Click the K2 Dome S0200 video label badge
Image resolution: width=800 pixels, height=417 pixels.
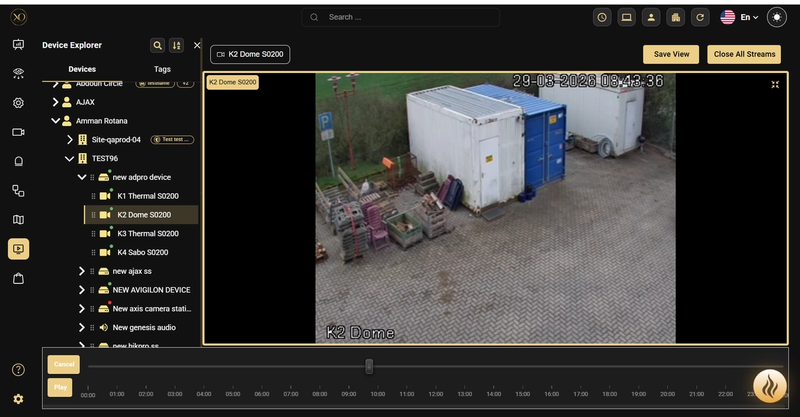click(233, 82)
